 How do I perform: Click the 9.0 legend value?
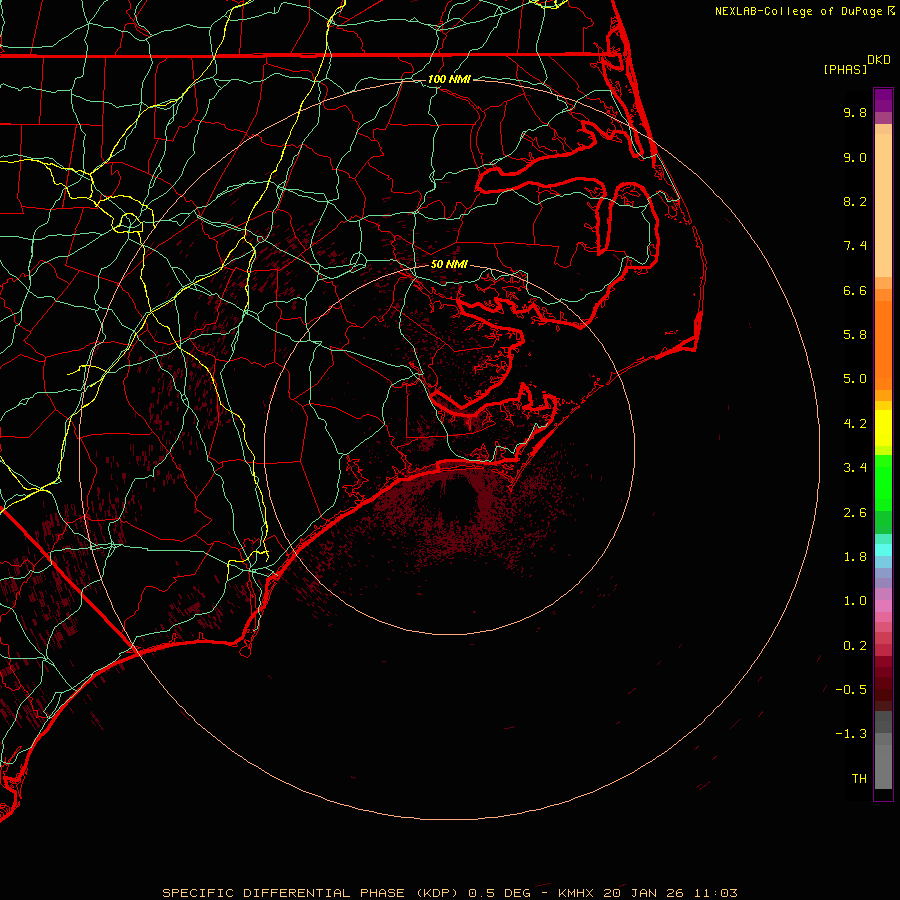pos(855,157)
